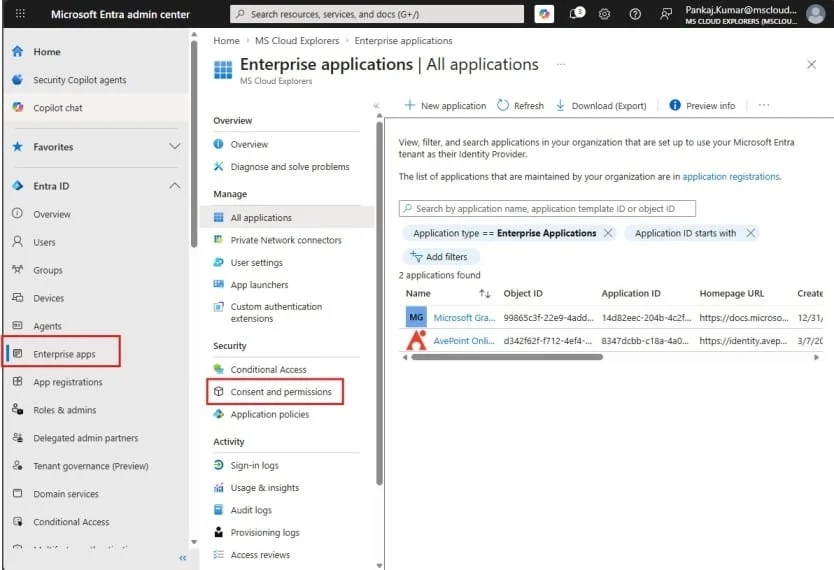Open the Microsoft Gra... application link
834x570 pixels.
click(464, 317)
